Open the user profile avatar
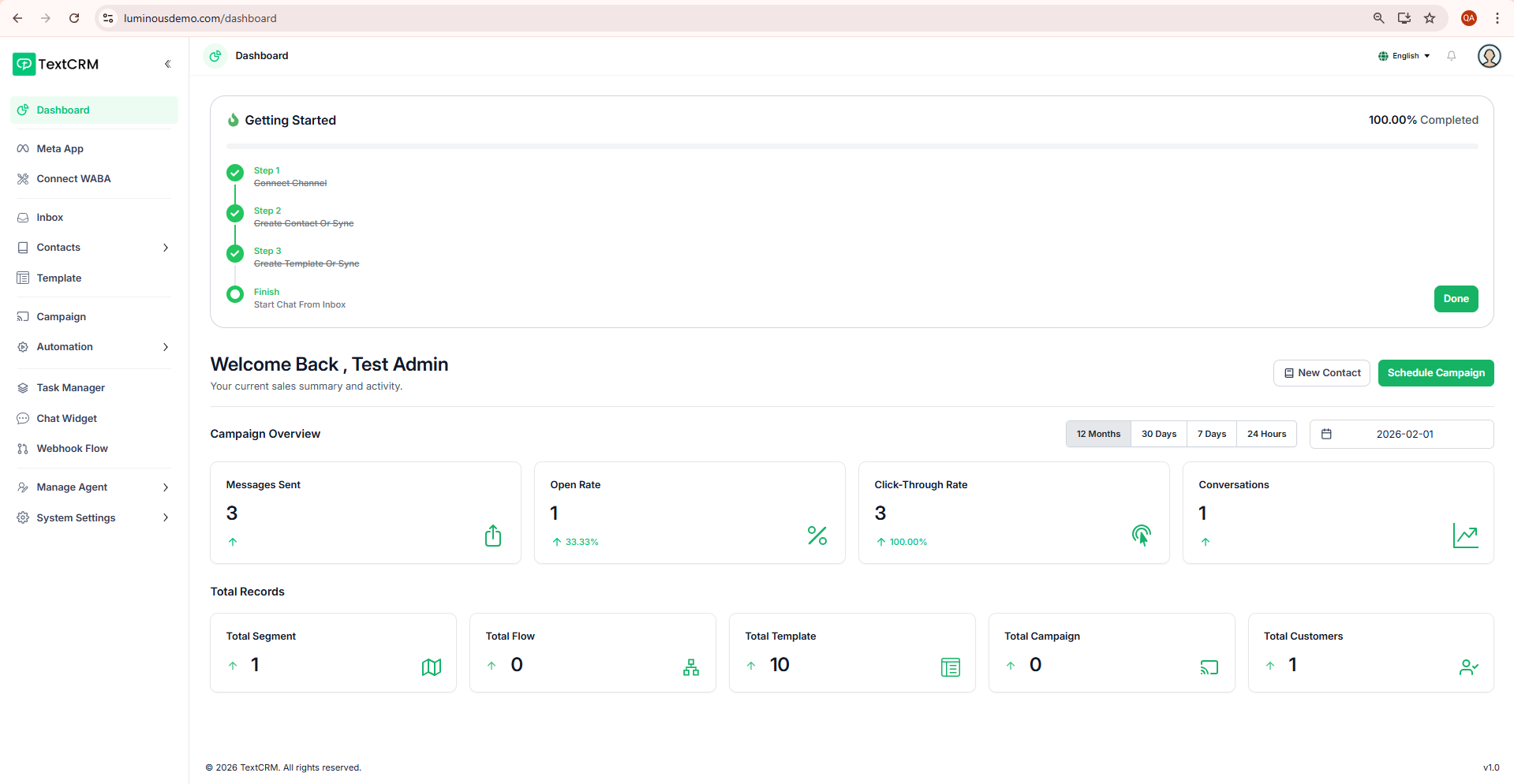The image size is (1514, 784). [1489, 56]
